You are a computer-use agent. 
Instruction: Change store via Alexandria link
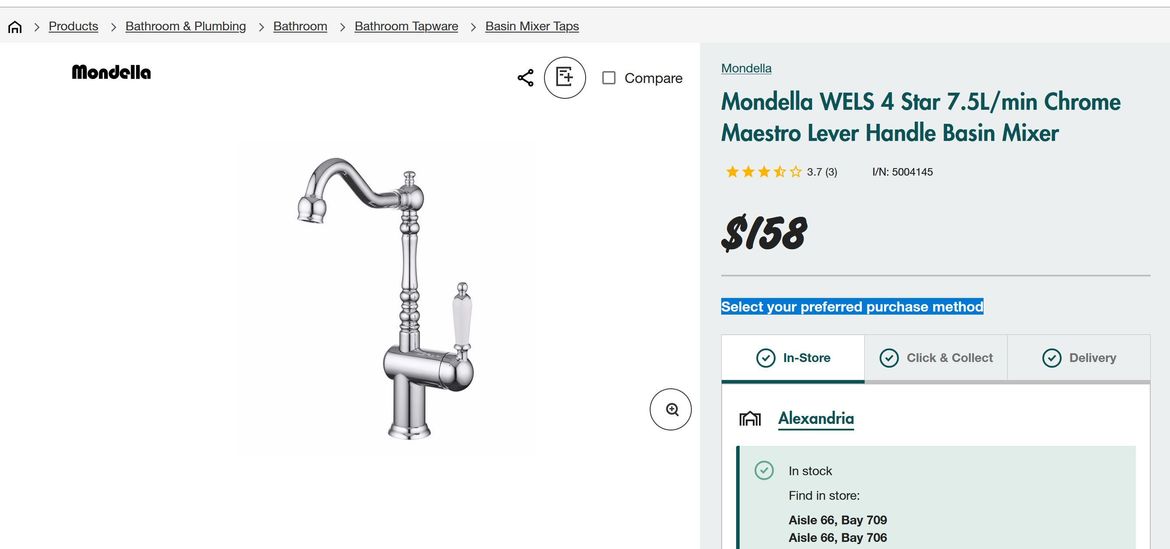pyautogui.click(x=816, y=418)
